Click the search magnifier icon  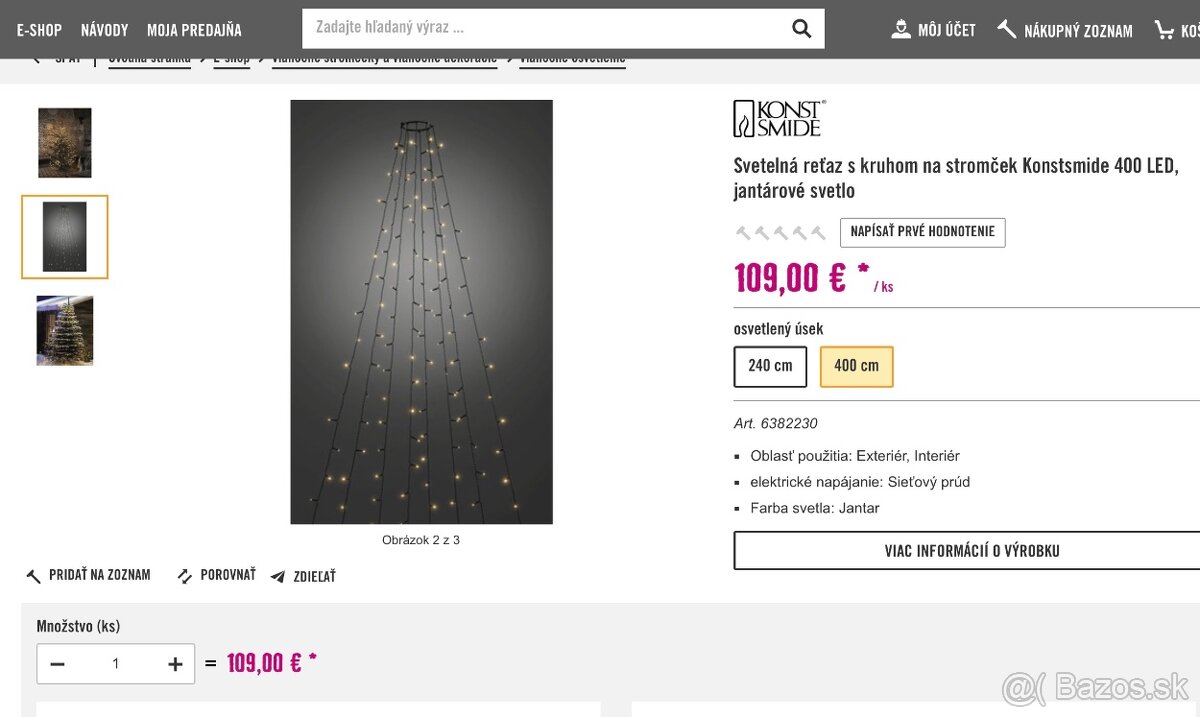coord(801,29)
